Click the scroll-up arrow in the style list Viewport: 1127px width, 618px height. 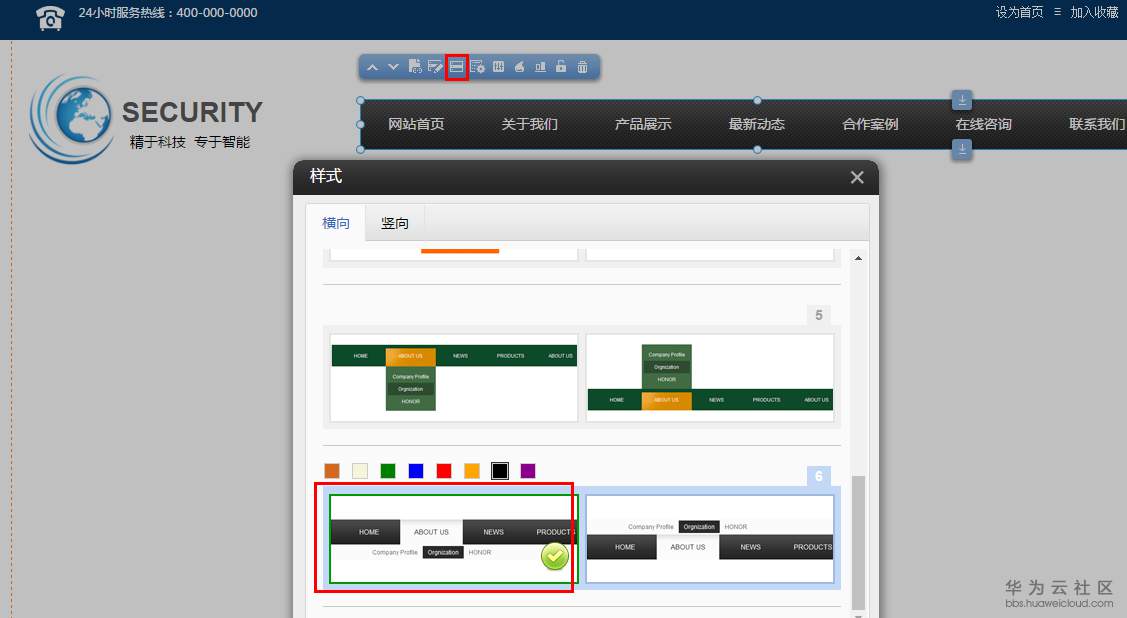858,258
